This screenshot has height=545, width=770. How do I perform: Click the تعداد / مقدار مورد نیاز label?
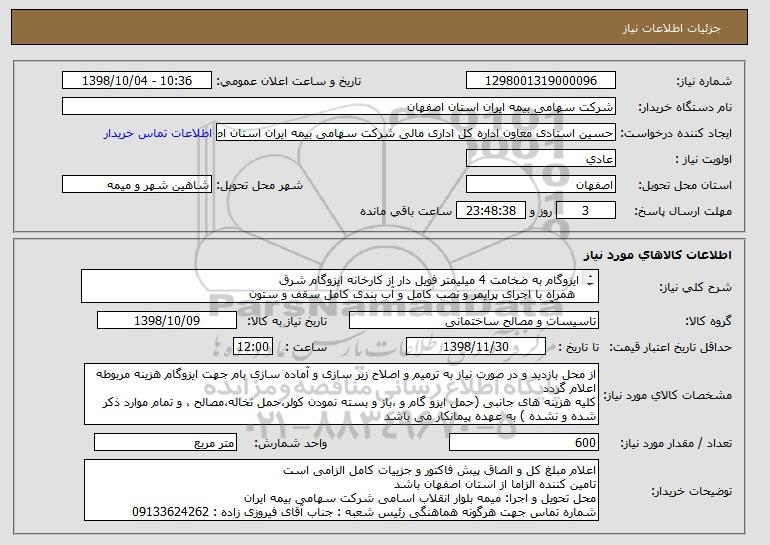pyautogui.click(x=676, y=443)
